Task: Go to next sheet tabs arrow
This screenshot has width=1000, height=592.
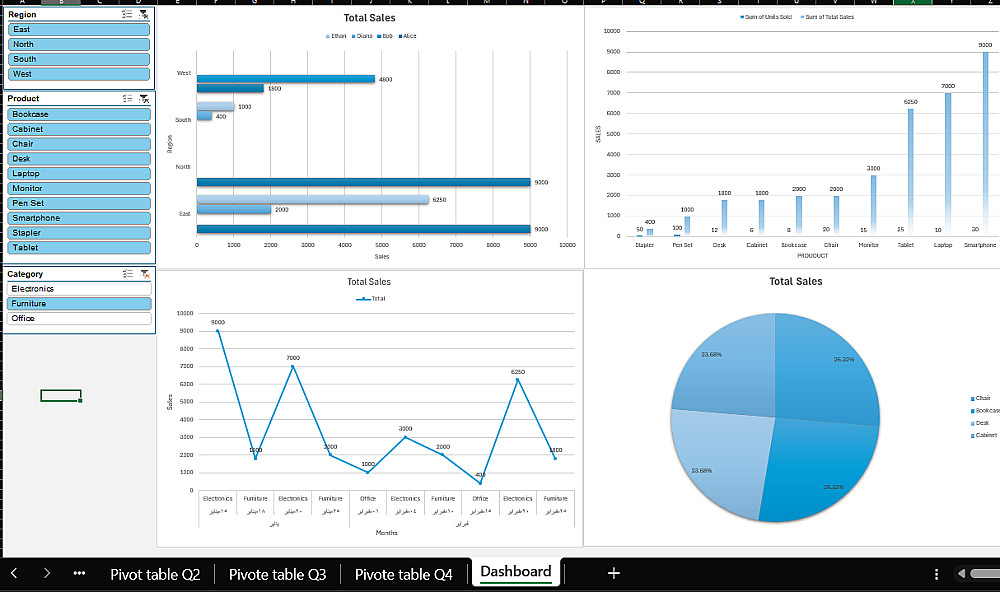Action: tap(47, 573)
